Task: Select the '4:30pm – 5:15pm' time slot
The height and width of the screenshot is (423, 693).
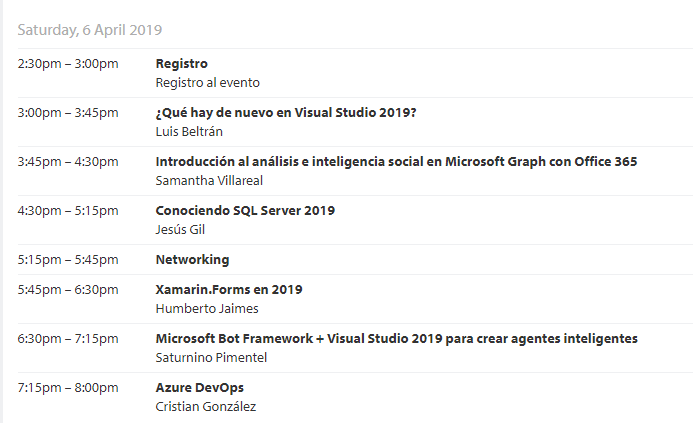Action: pyautogui.click(x=68, y=211)
